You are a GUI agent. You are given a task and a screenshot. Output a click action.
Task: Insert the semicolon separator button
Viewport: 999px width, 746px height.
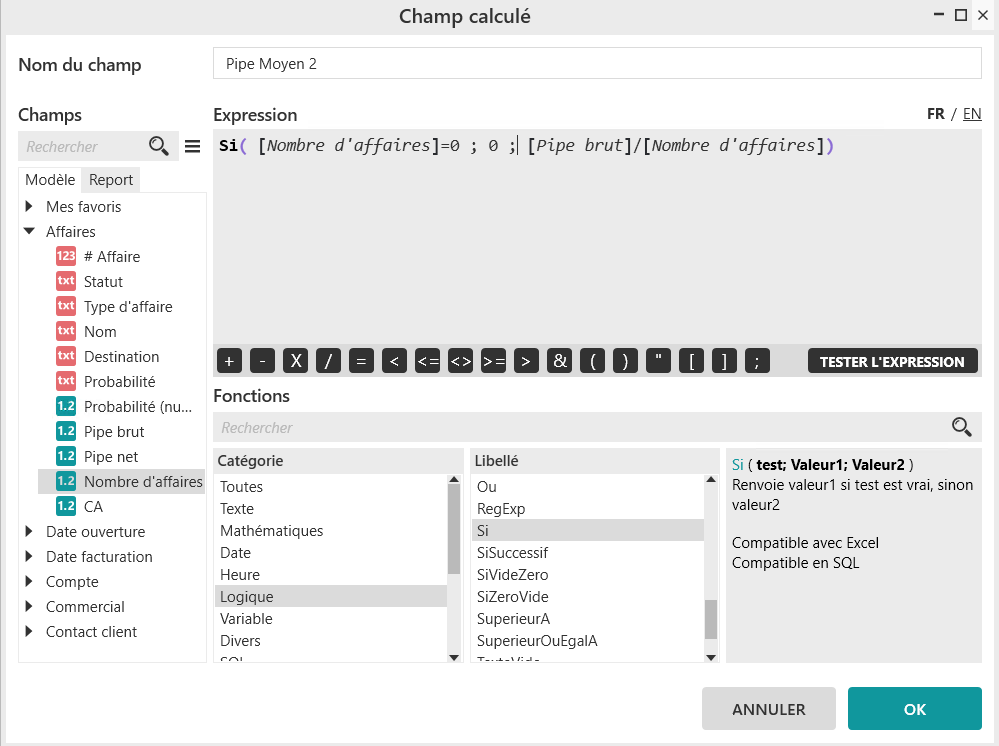pos(757,361)
